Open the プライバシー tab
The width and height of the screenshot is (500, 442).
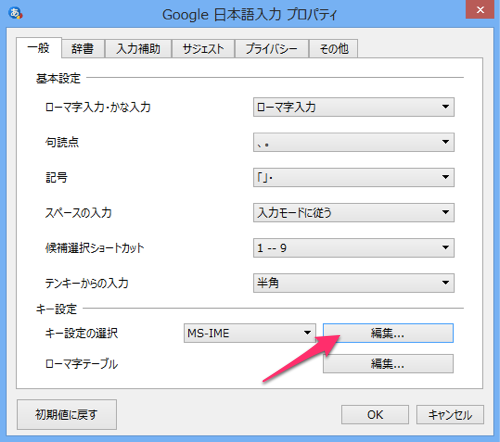point(272,49)
